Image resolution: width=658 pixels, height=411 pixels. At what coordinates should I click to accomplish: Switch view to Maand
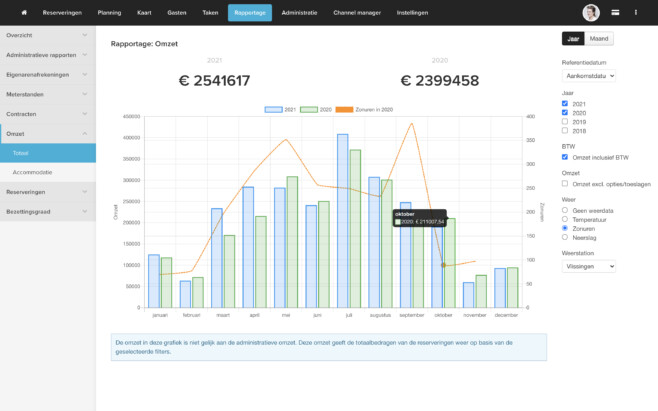point(600,39)
